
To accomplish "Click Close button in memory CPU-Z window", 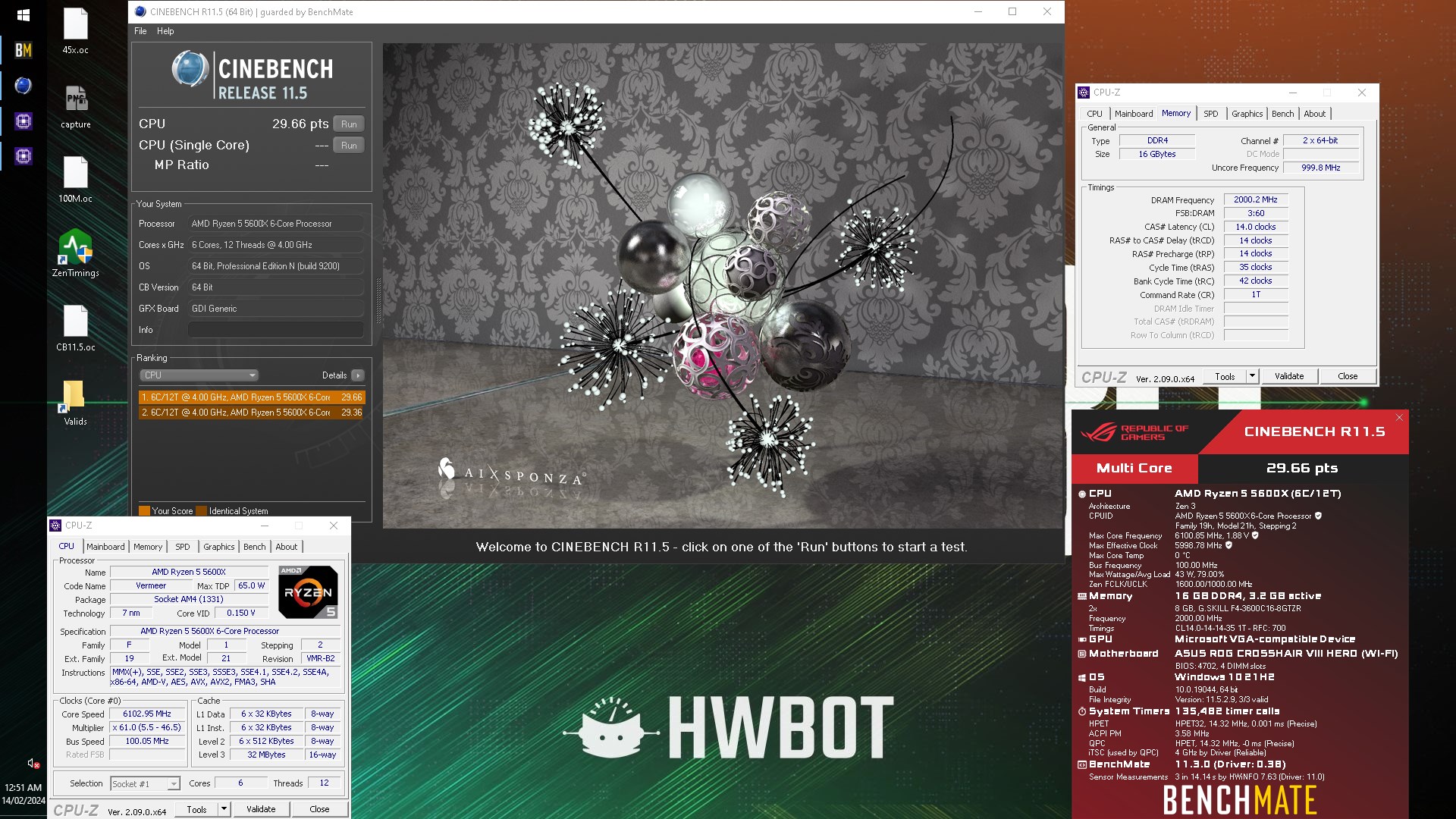I will [x=1348, y=376].
